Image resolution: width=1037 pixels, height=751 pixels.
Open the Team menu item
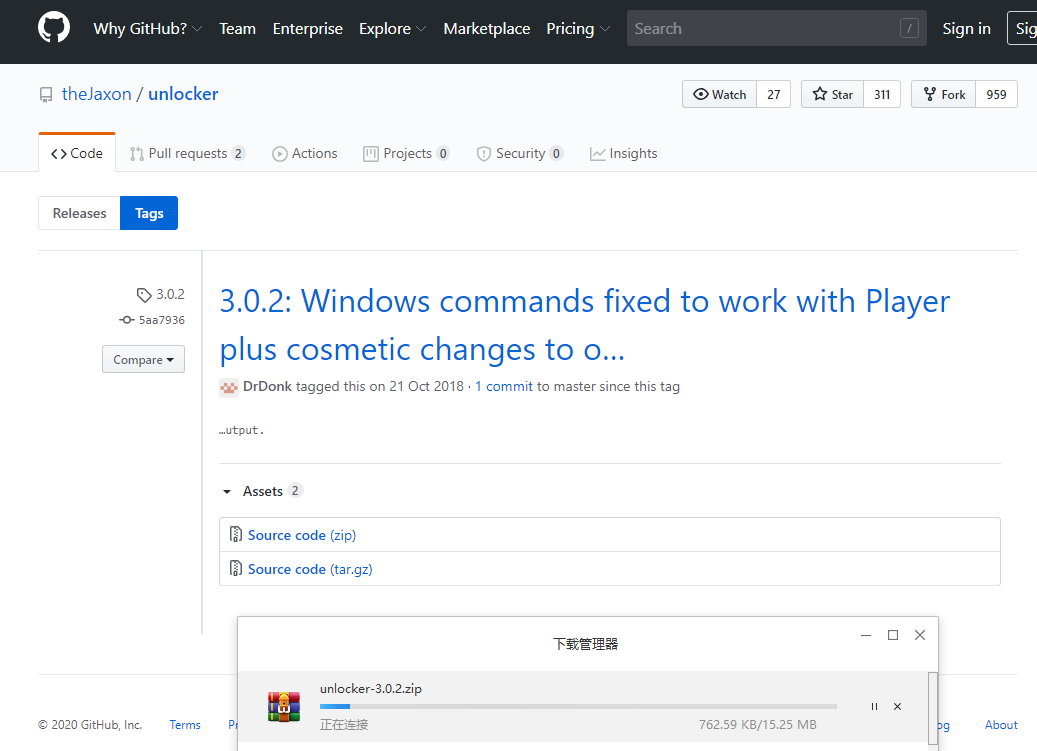click(x=237, y=28)
